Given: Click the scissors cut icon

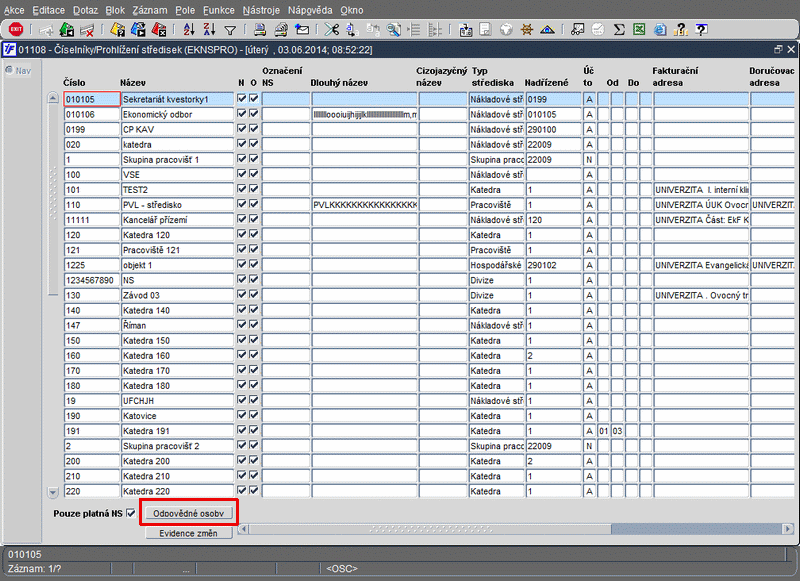Looking at the screenshot, I should point(332,30).
